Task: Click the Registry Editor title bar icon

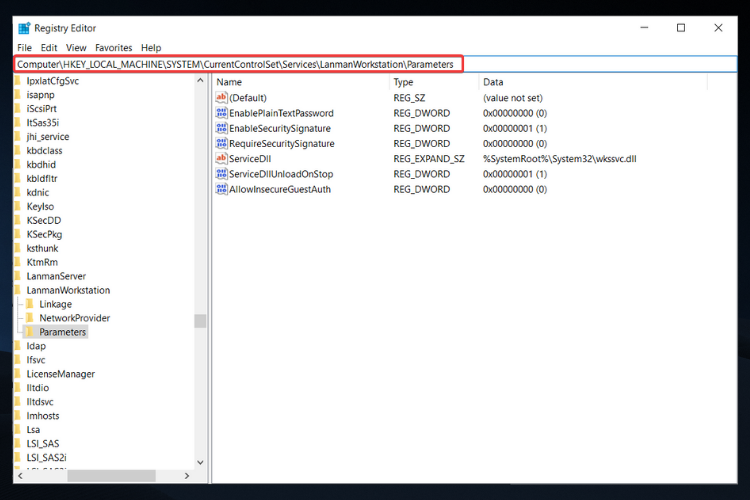Action: click(24, 28)
